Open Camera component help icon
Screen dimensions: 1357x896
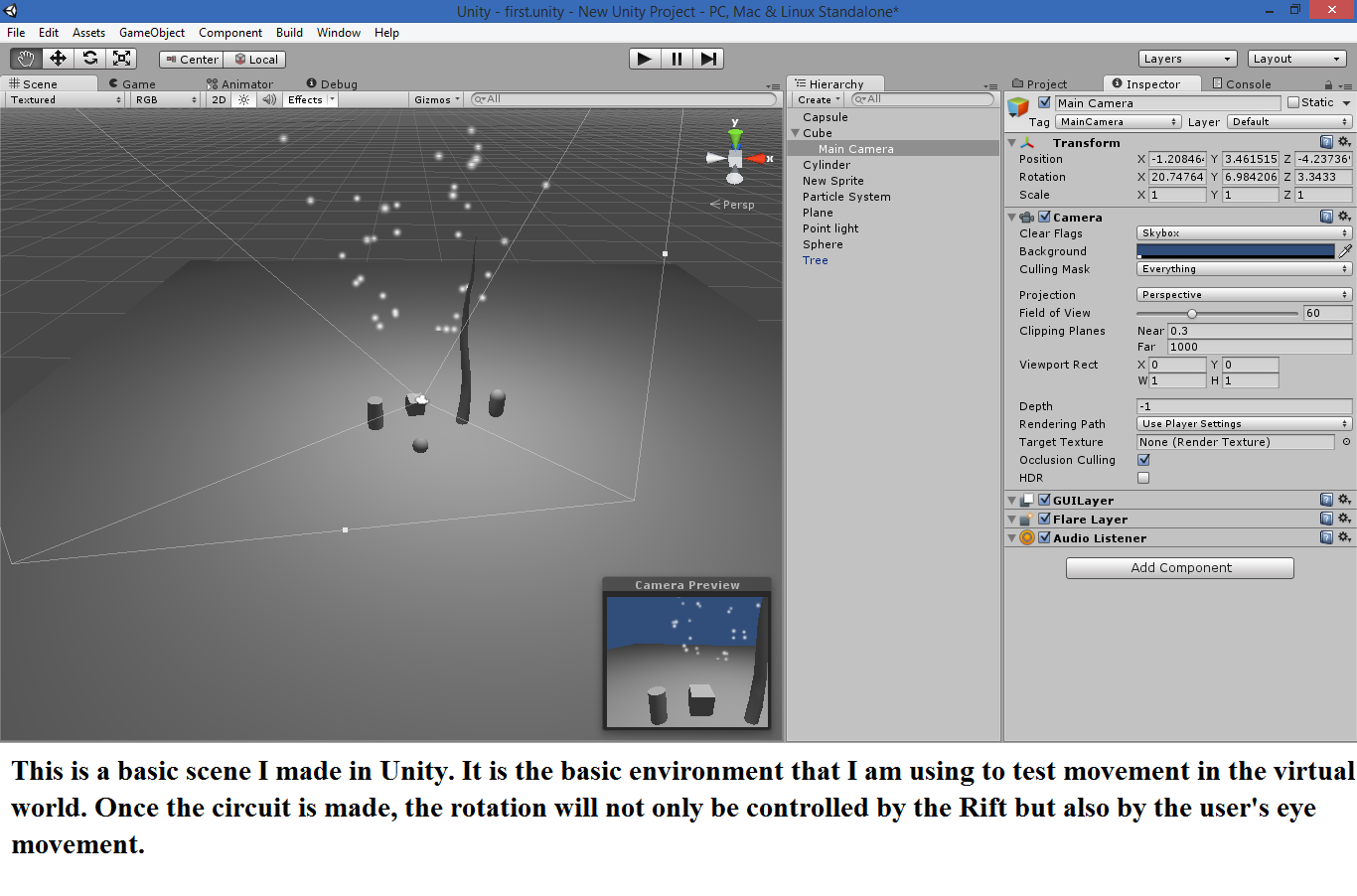point(1326,217)
